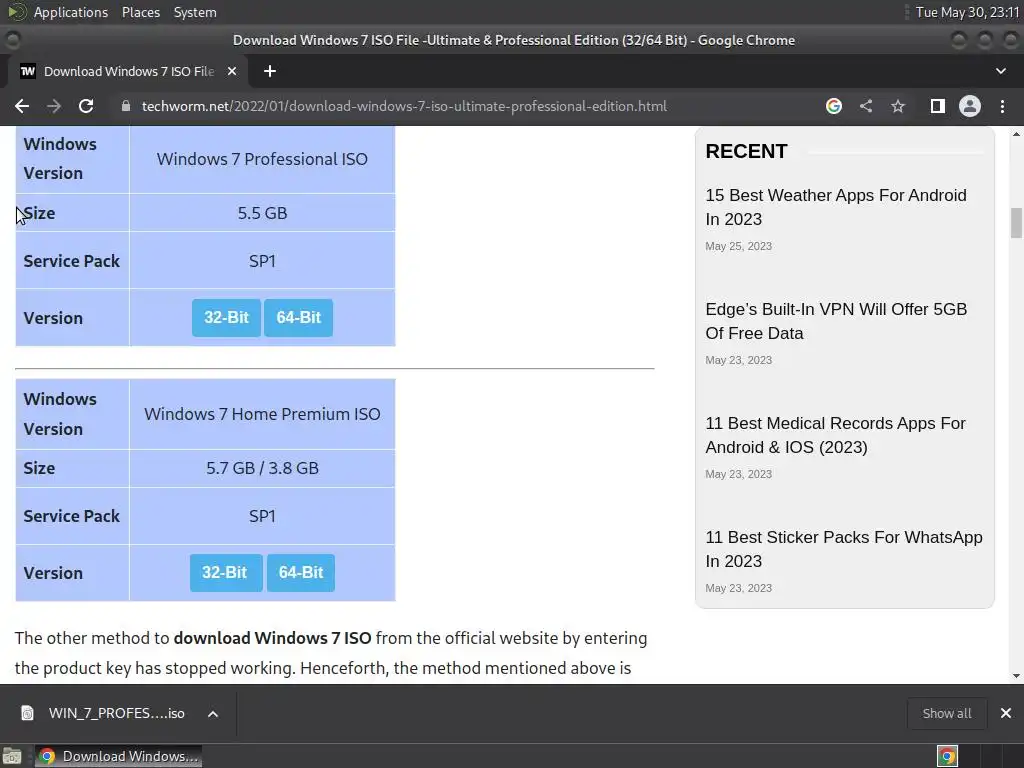Open the Chrome profile avatar
Screen dimensions: 1024x768
click(970, 106)
